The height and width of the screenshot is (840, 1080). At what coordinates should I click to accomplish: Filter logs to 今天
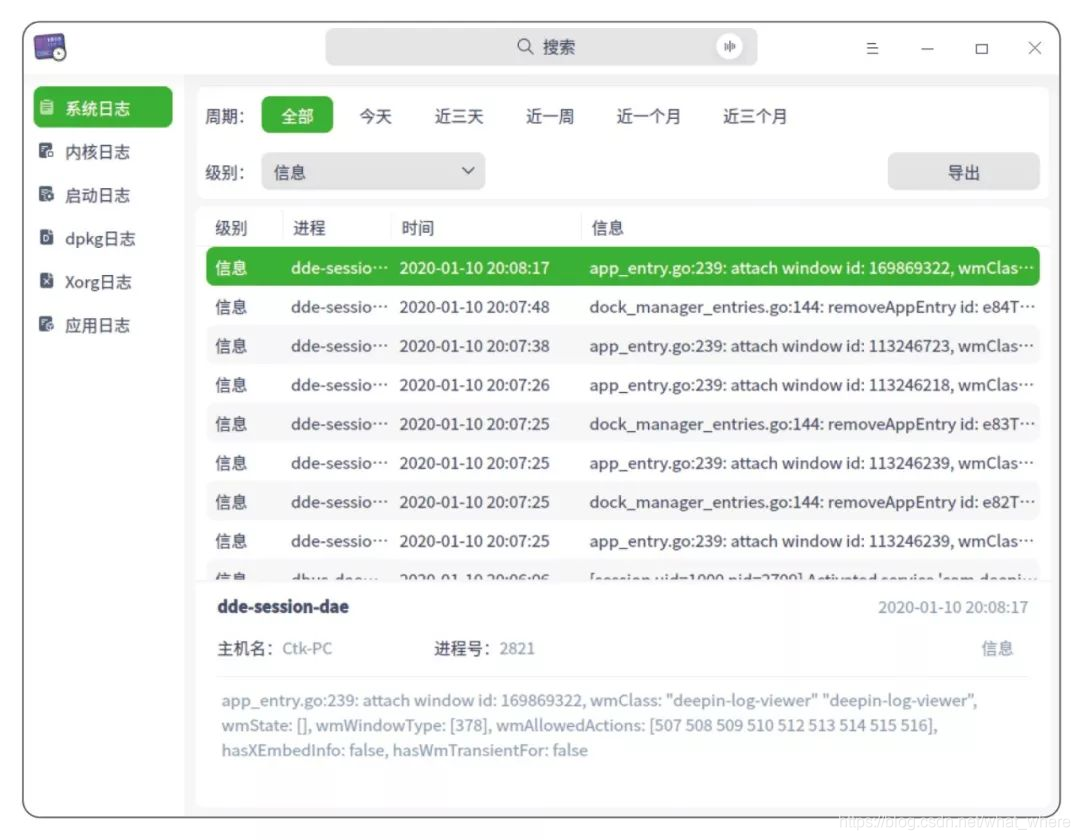pyautogui.click(x=375, y=116)
